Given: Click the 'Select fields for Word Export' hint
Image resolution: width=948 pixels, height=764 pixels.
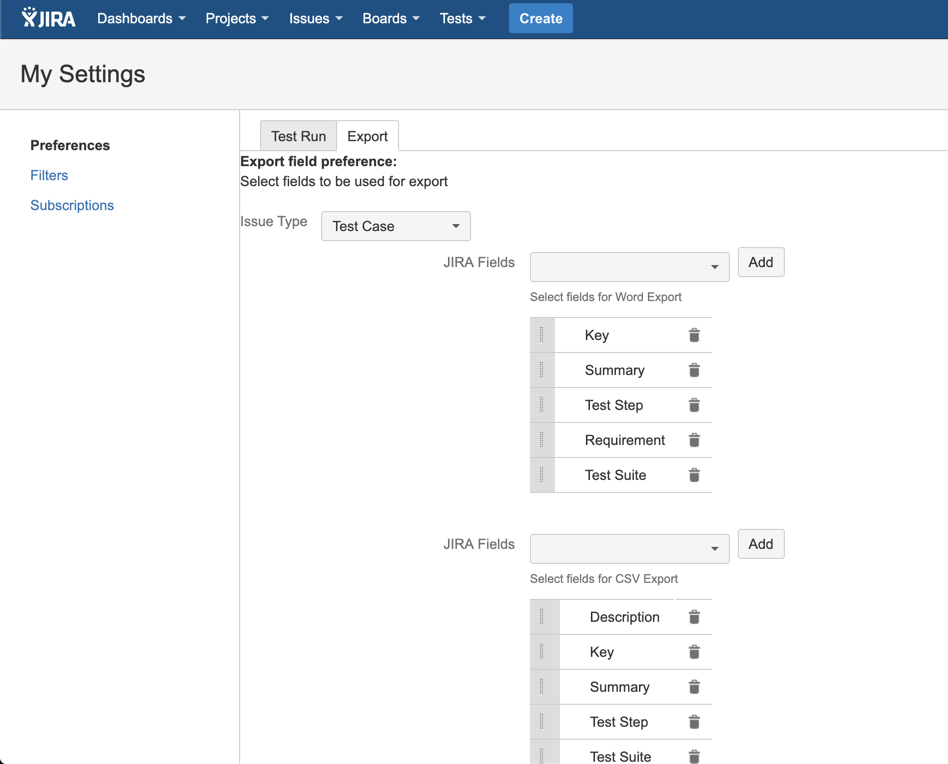Looking at the screenshot, I should click(x=605, y=297).
